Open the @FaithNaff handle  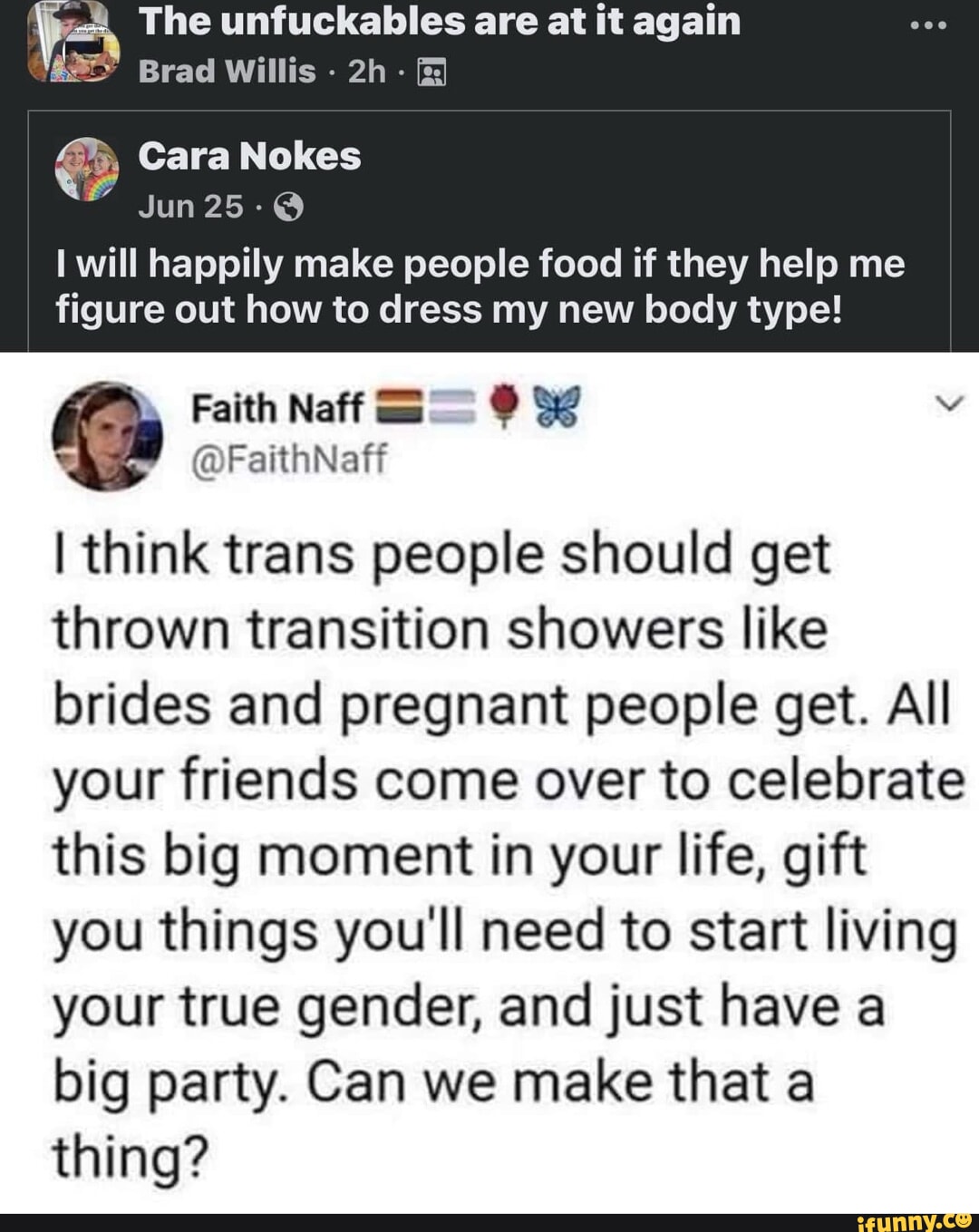(288, 459)
